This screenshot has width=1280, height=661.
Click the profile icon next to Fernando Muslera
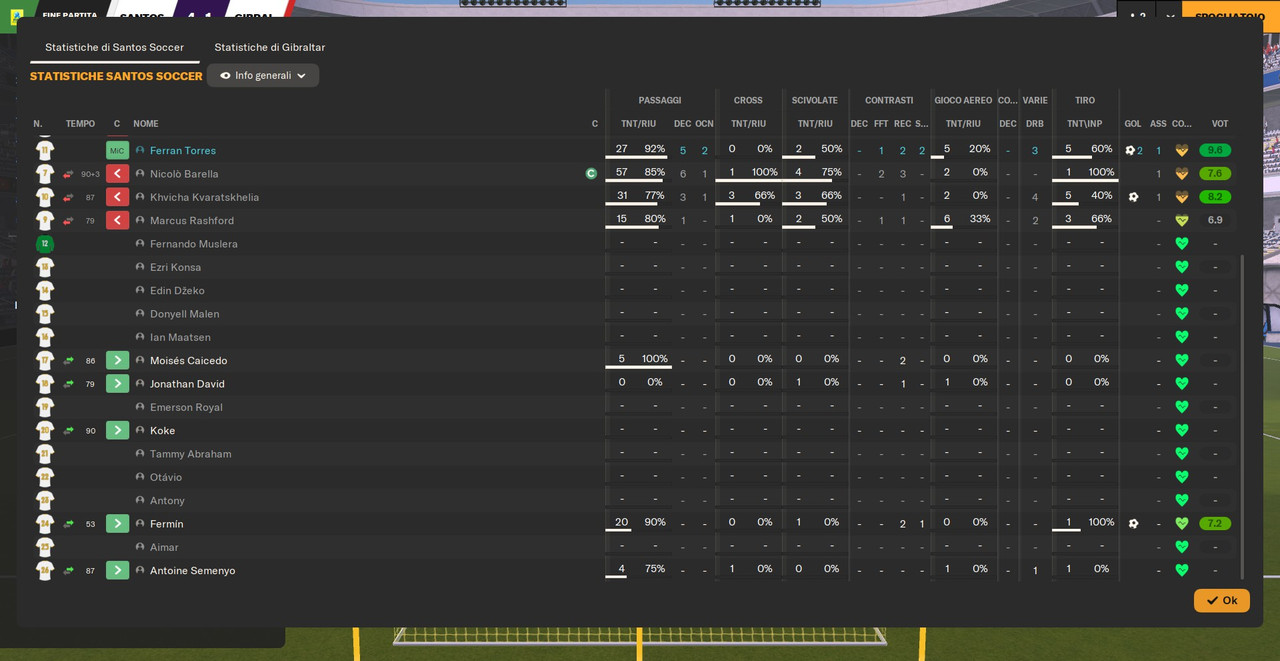pos(140,243)
